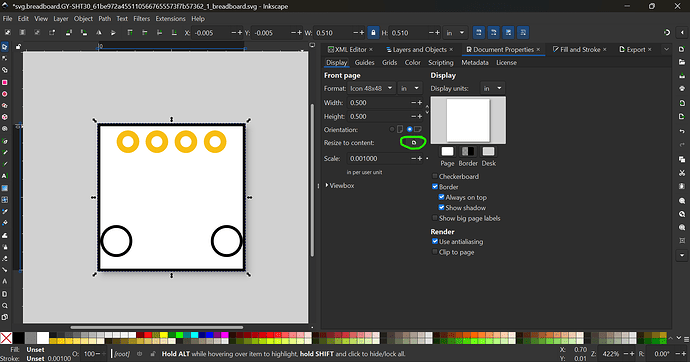The width and height of the screenshot is (690, 362).
Task: Uncheck the Show shadow checkbox
Action: (441, 208)
